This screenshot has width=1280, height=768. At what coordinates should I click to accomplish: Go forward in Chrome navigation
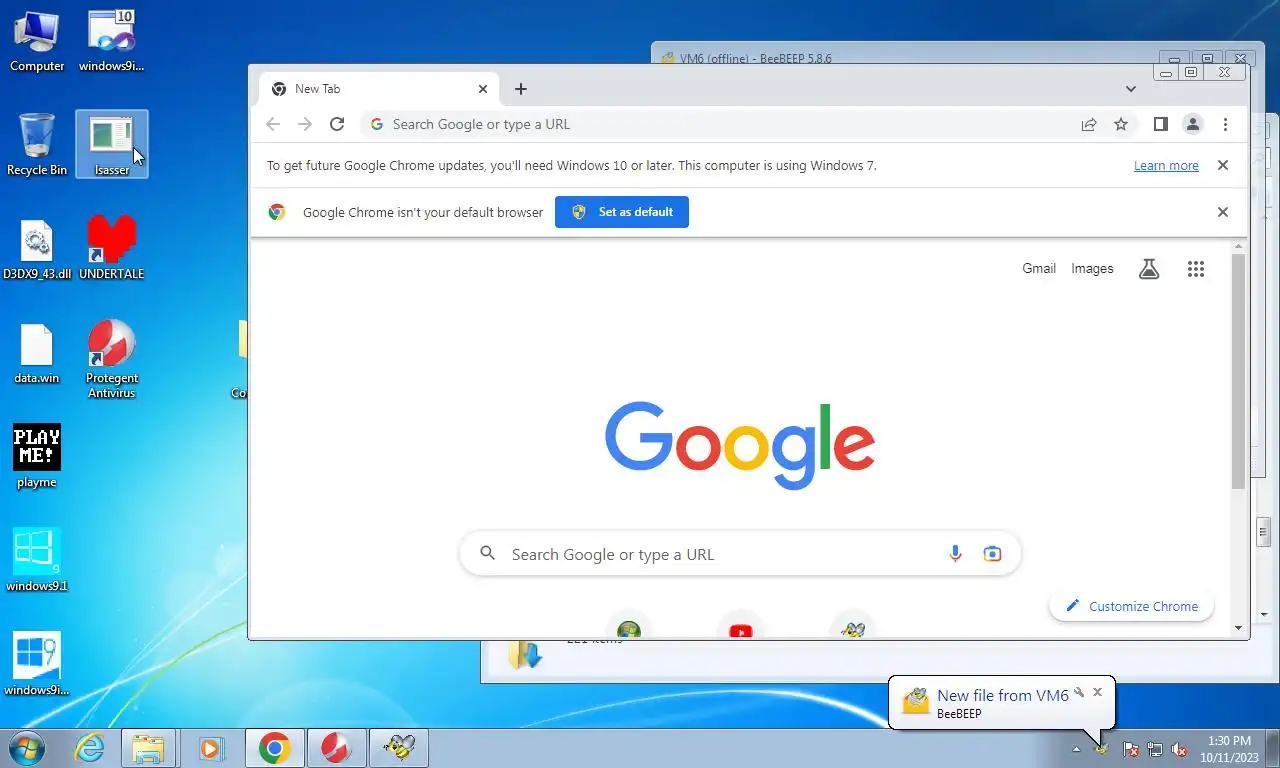(305, 124)
